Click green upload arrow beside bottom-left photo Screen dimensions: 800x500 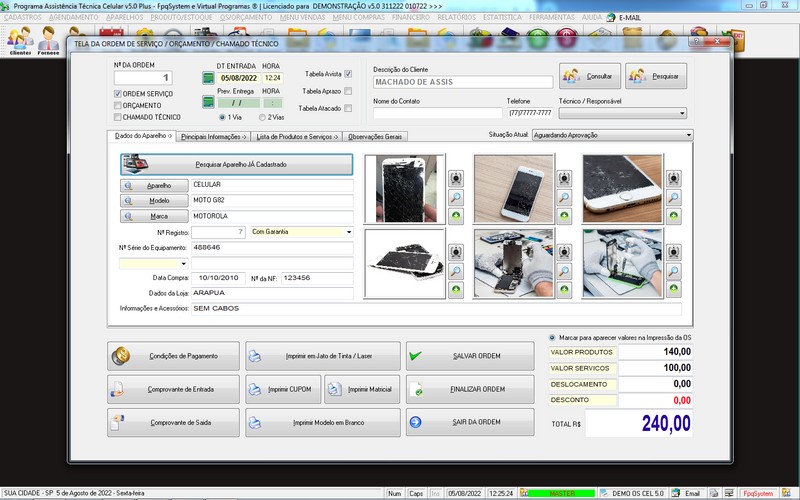click(456, 289)
